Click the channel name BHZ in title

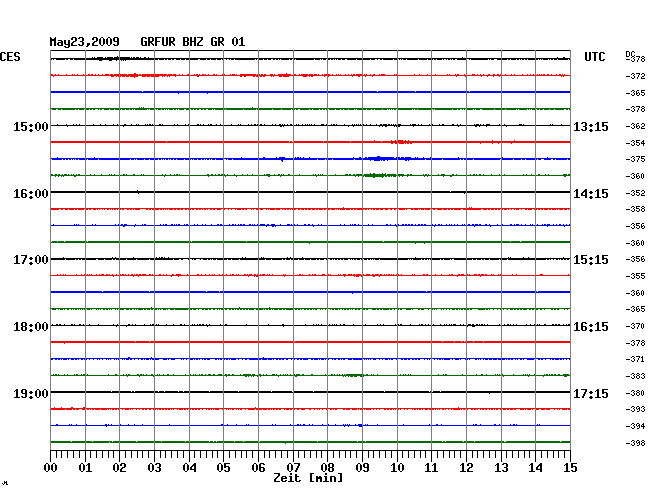click(x=193, y=42)
